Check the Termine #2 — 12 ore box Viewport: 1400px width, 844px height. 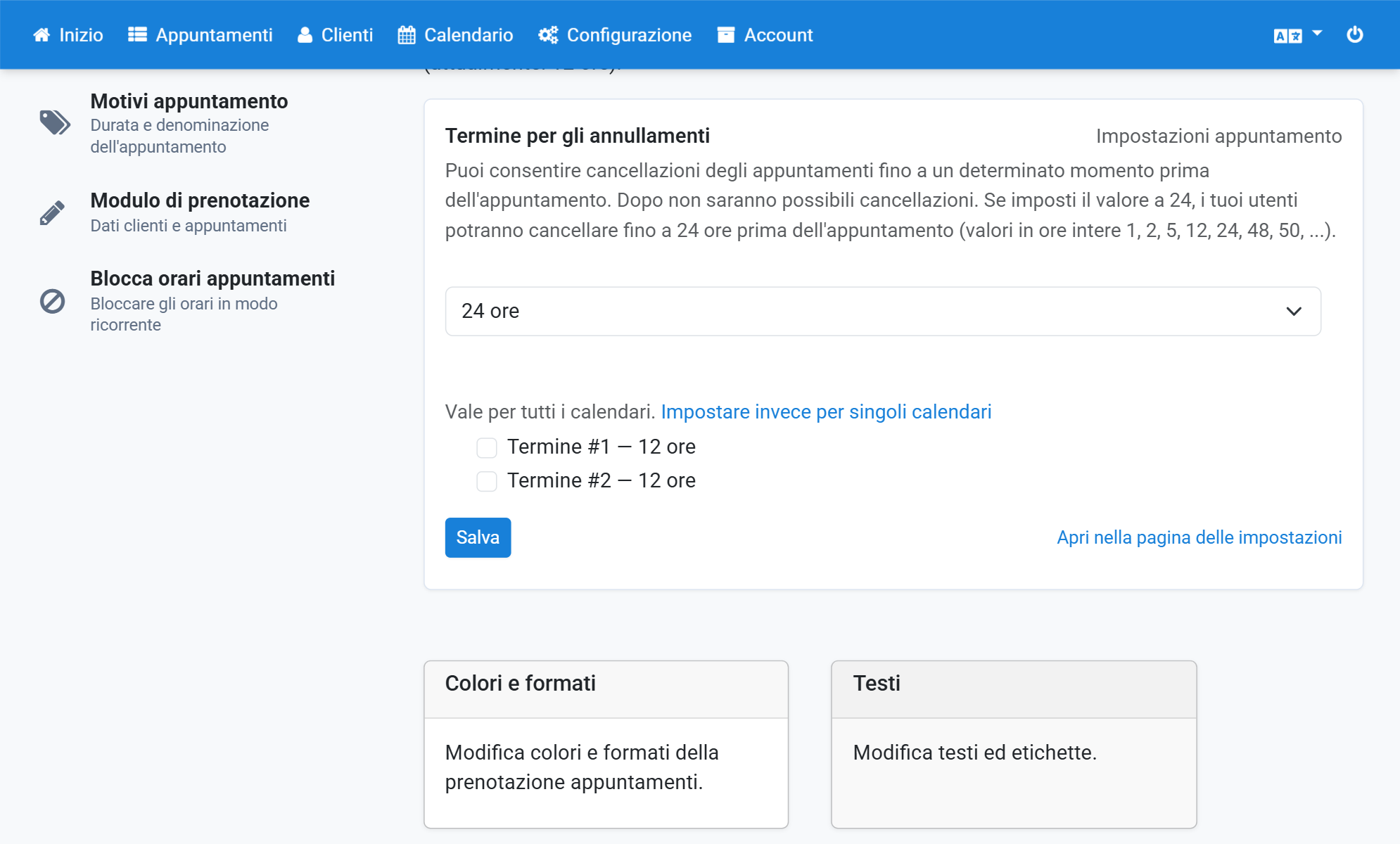click(x=487, y=481)
